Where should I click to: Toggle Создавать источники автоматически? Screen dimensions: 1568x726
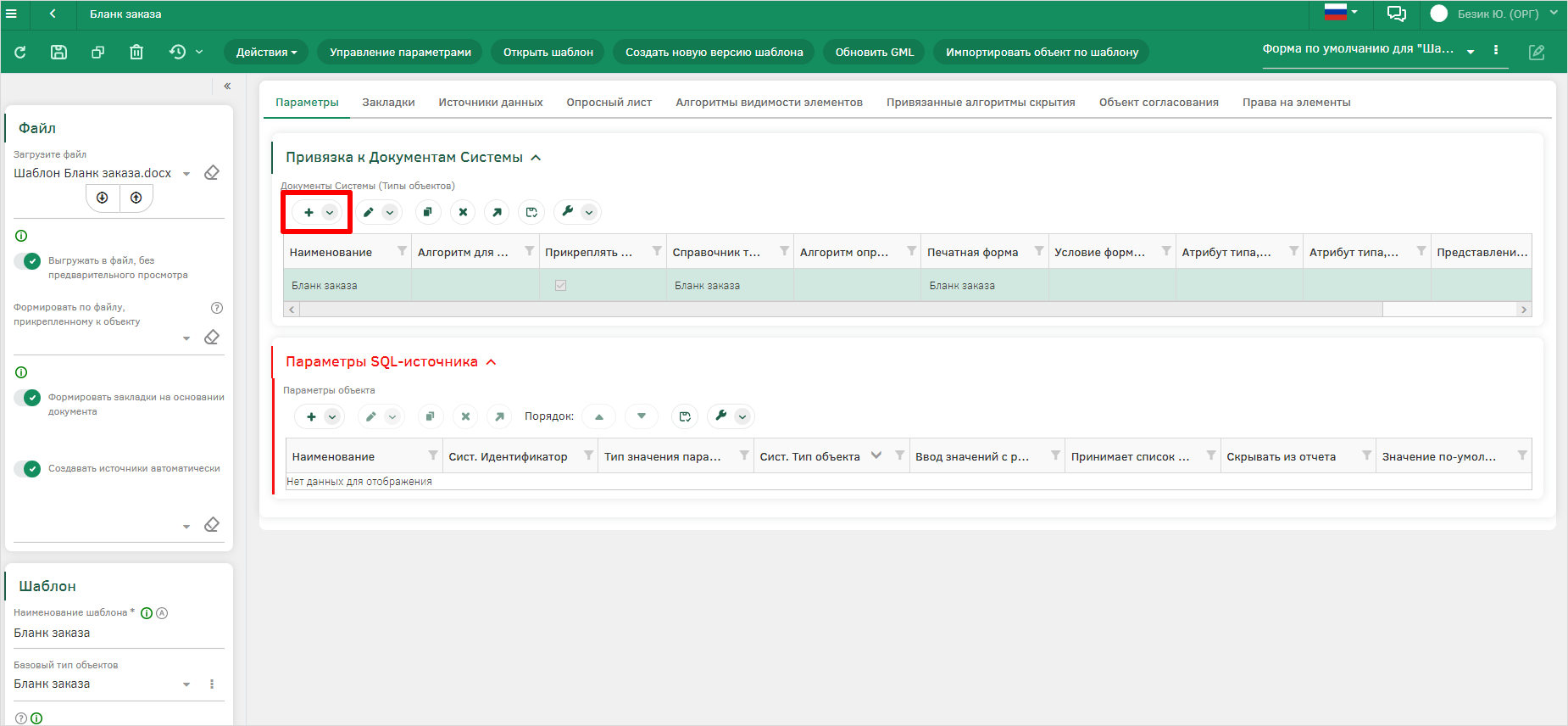click(27, 469)
